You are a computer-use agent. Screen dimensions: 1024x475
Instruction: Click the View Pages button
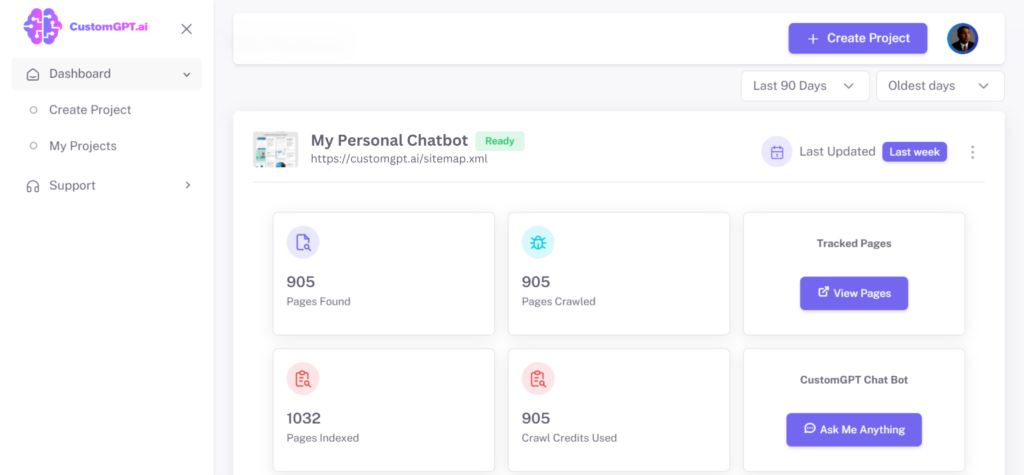[854, 293]
